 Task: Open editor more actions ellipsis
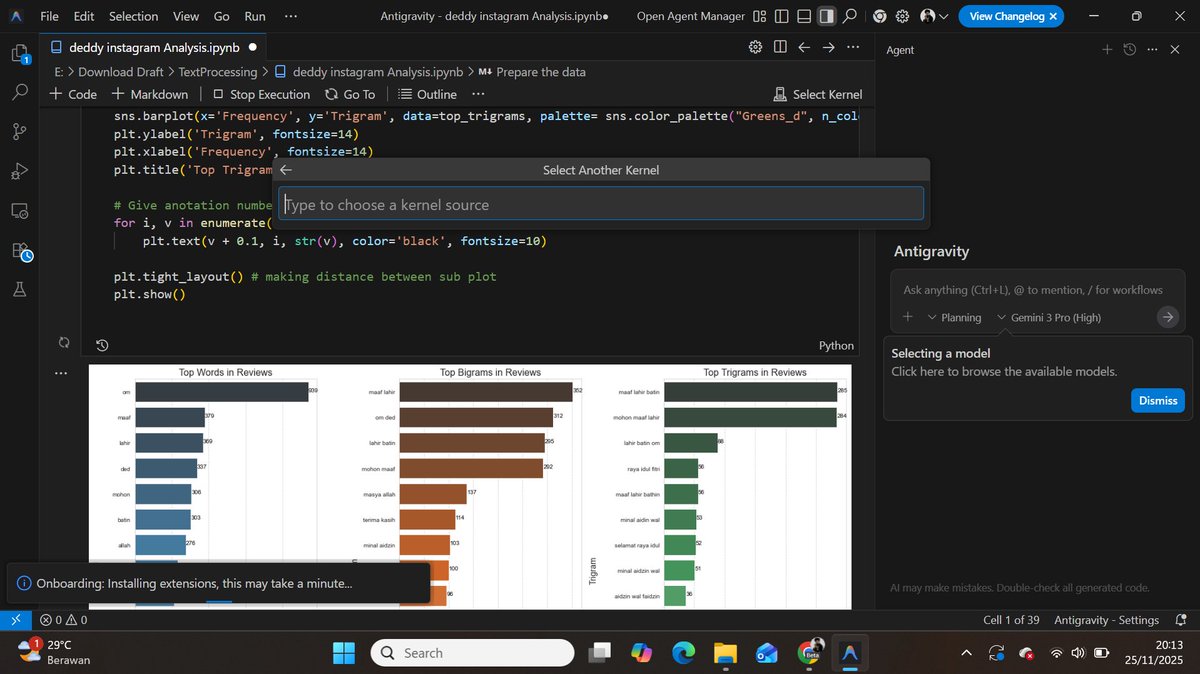pyautogui.click(x=853, y=47)
